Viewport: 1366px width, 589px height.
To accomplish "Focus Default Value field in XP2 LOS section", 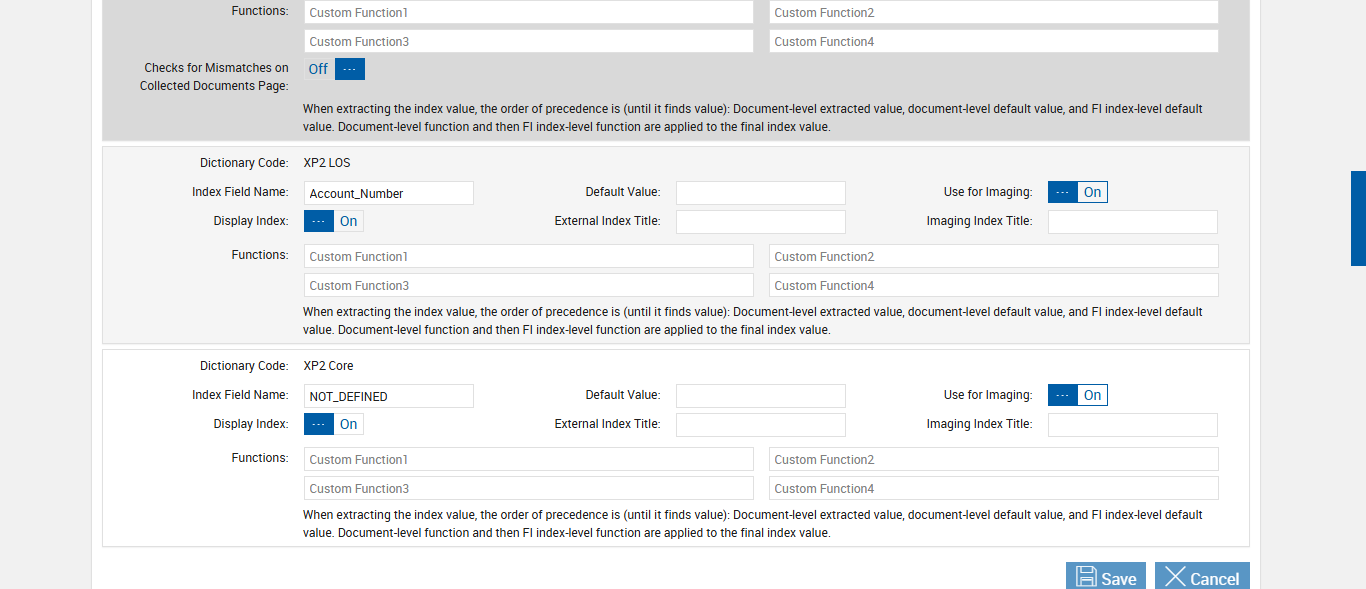I will tap(760, 193).
